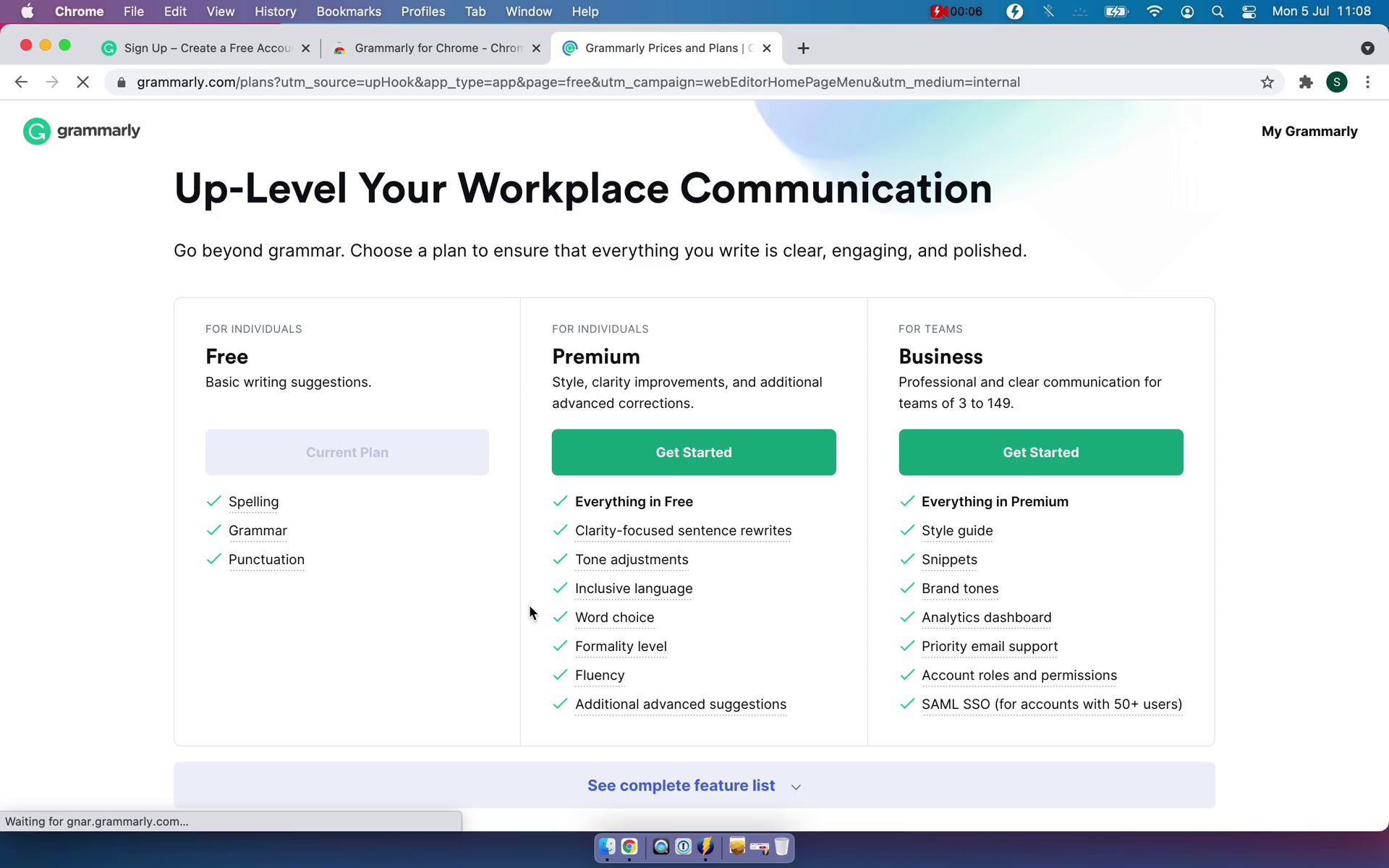Image resolution: width=1389 pixels, height=868 pixels.
Task: Switch to Grammarly for Chrome tab
Action: click(437, 48)
